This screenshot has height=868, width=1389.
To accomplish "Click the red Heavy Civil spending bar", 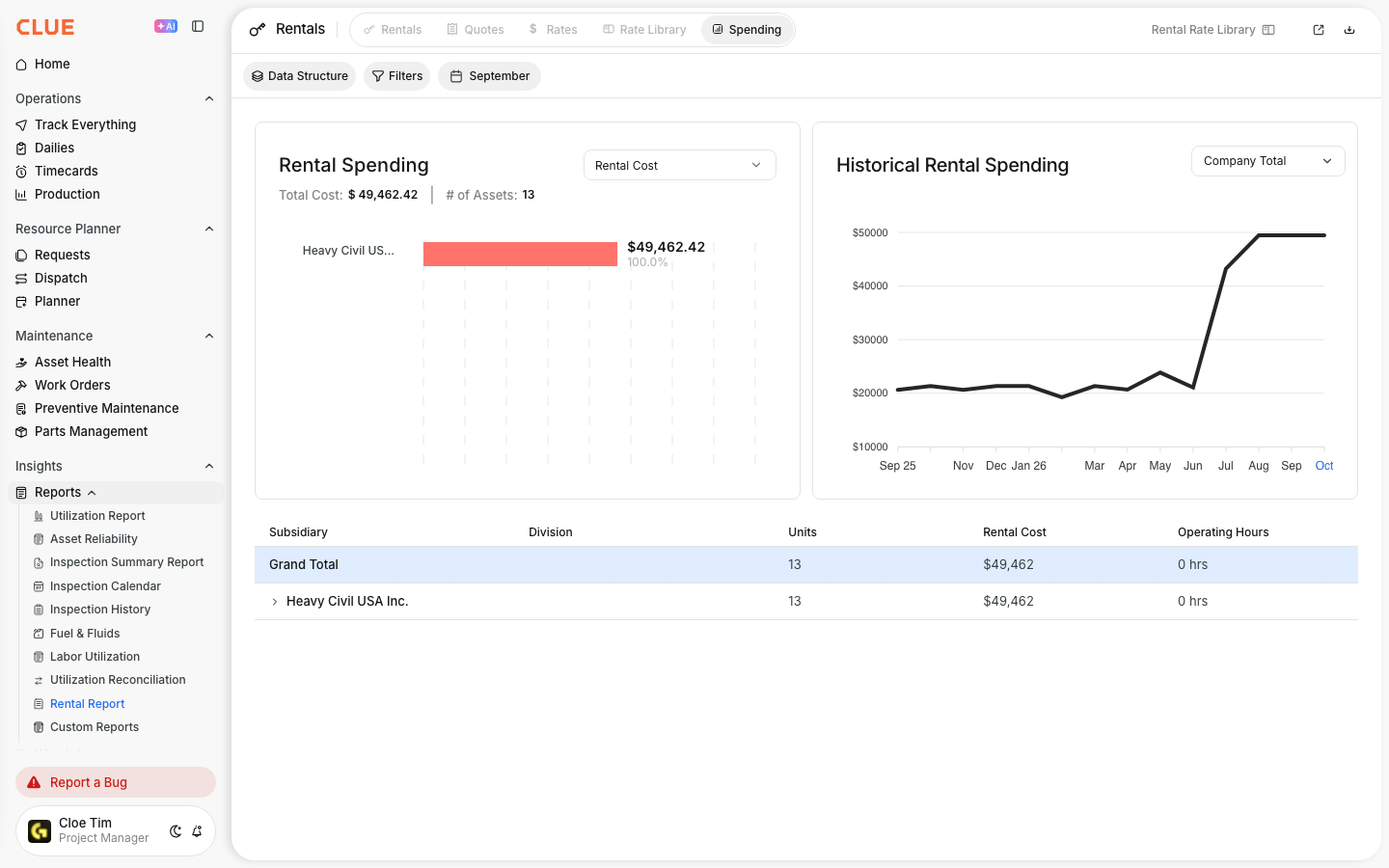I will tap(520, 254).
